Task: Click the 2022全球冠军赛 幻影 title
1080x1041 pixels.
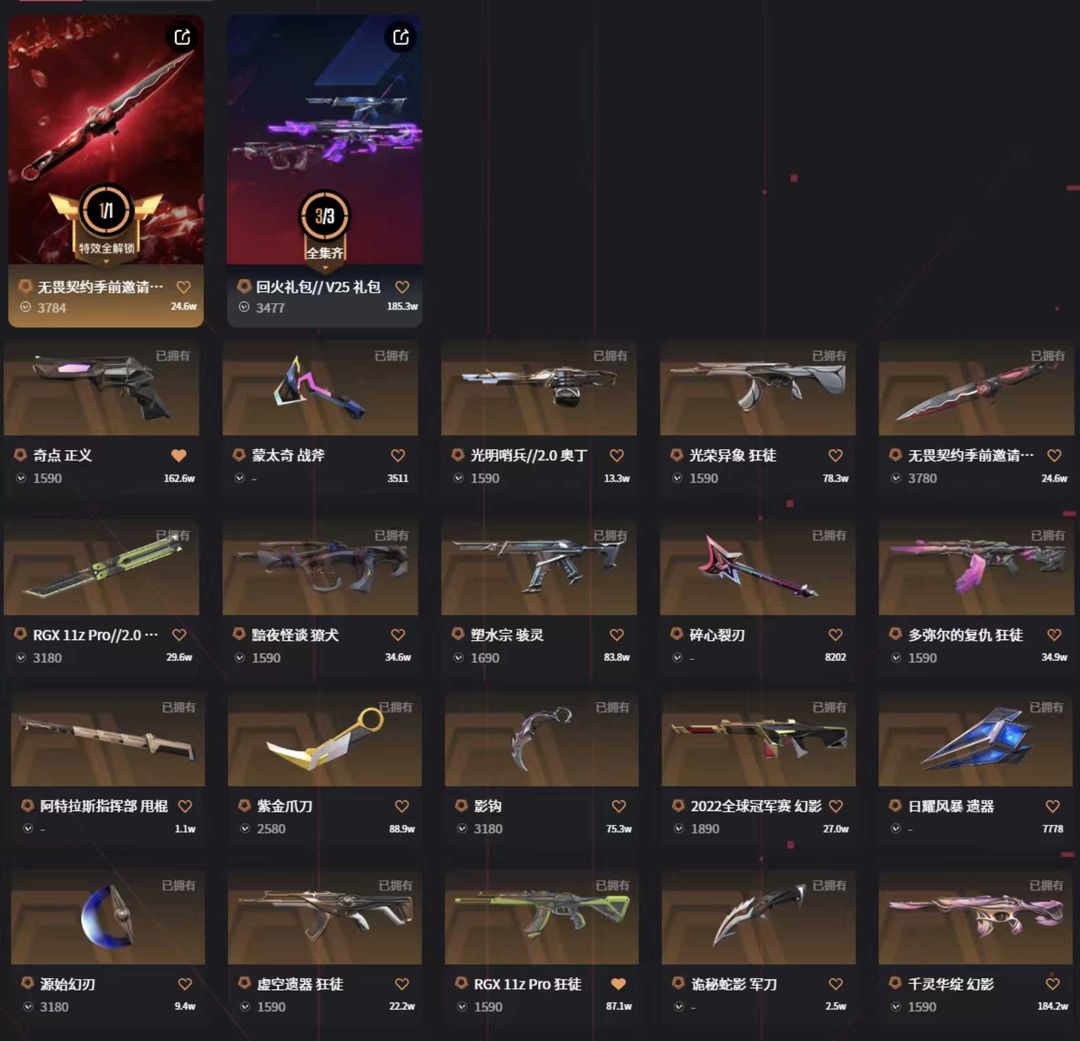Action: click(756, 806)
